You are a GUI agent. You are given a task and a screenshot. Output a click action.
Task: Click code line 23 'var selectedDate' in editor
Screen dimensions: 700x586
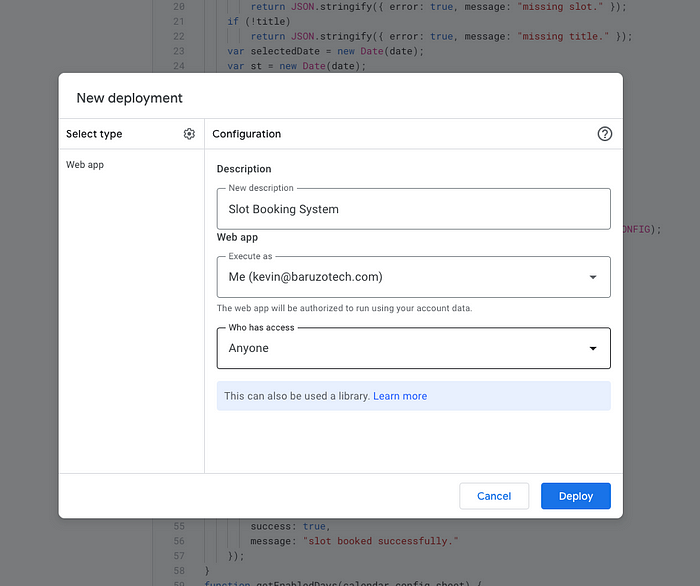[325, 51]
